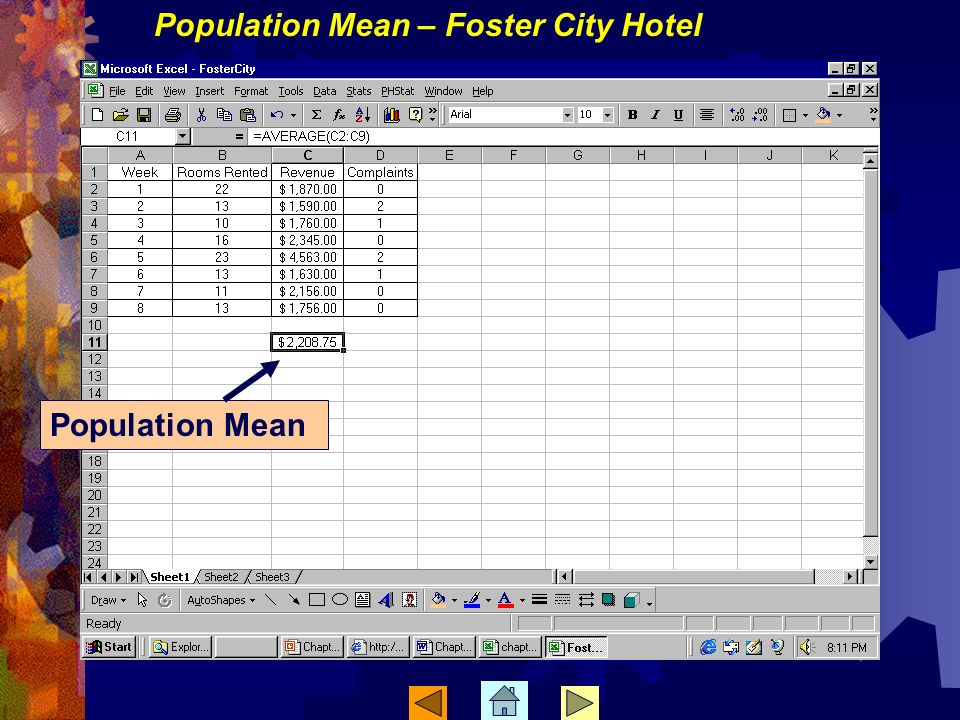Click the Fill Color paint bucket
The width and height of the screenshot is (960, 720).
824,114
